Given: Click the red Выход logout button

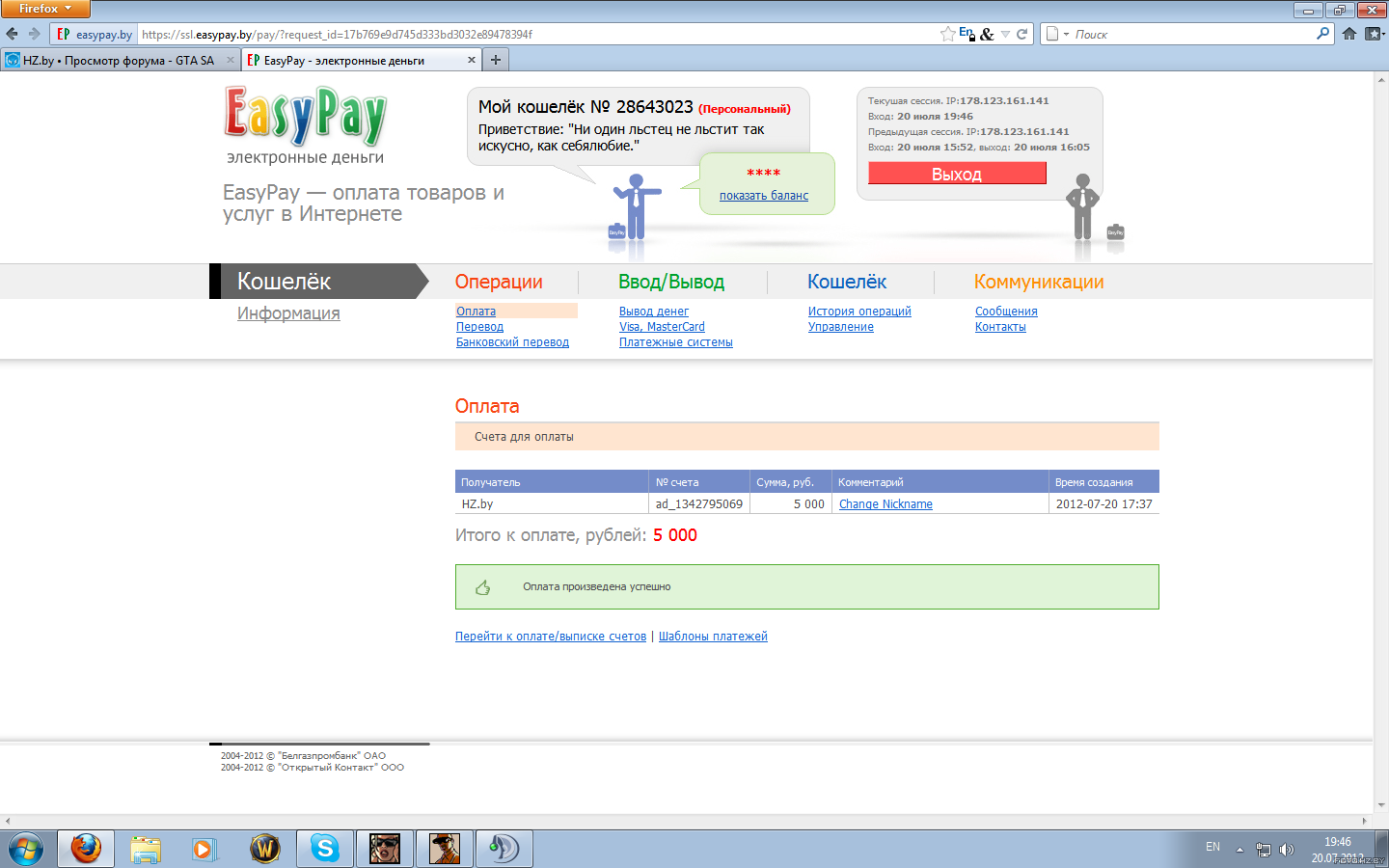Looking at the screenshot, I should point(957,174).
